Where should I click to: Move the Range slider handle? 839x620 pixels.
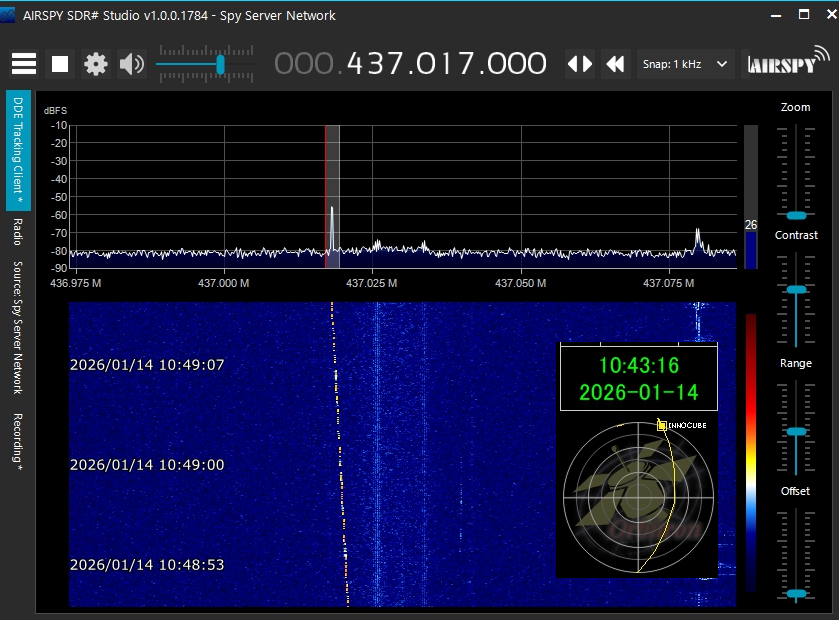pos(796,431)
